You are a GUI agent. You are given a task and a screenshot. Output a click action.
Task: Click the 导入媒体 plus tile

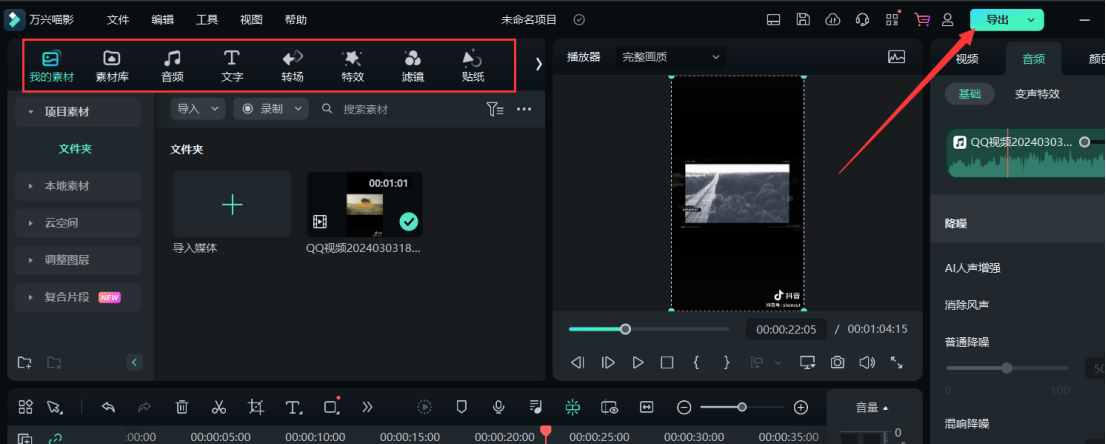click(232, 204)
